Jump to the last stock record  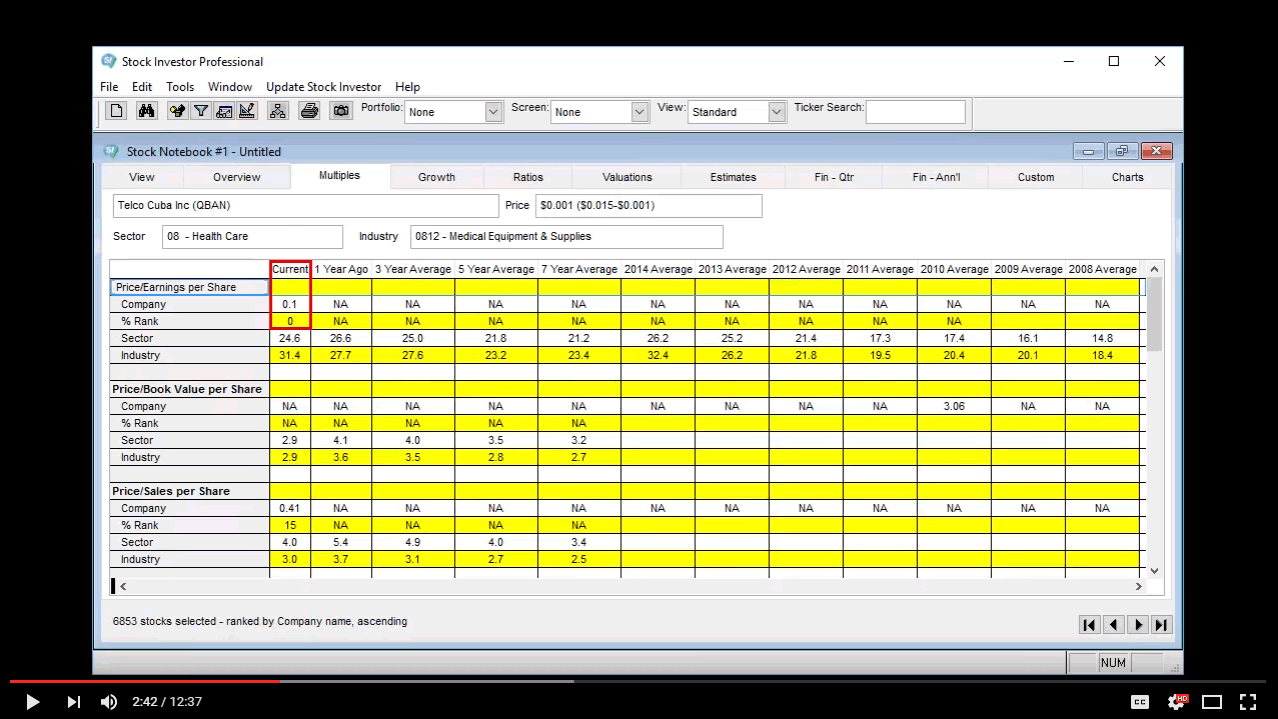pos(1161,625)
